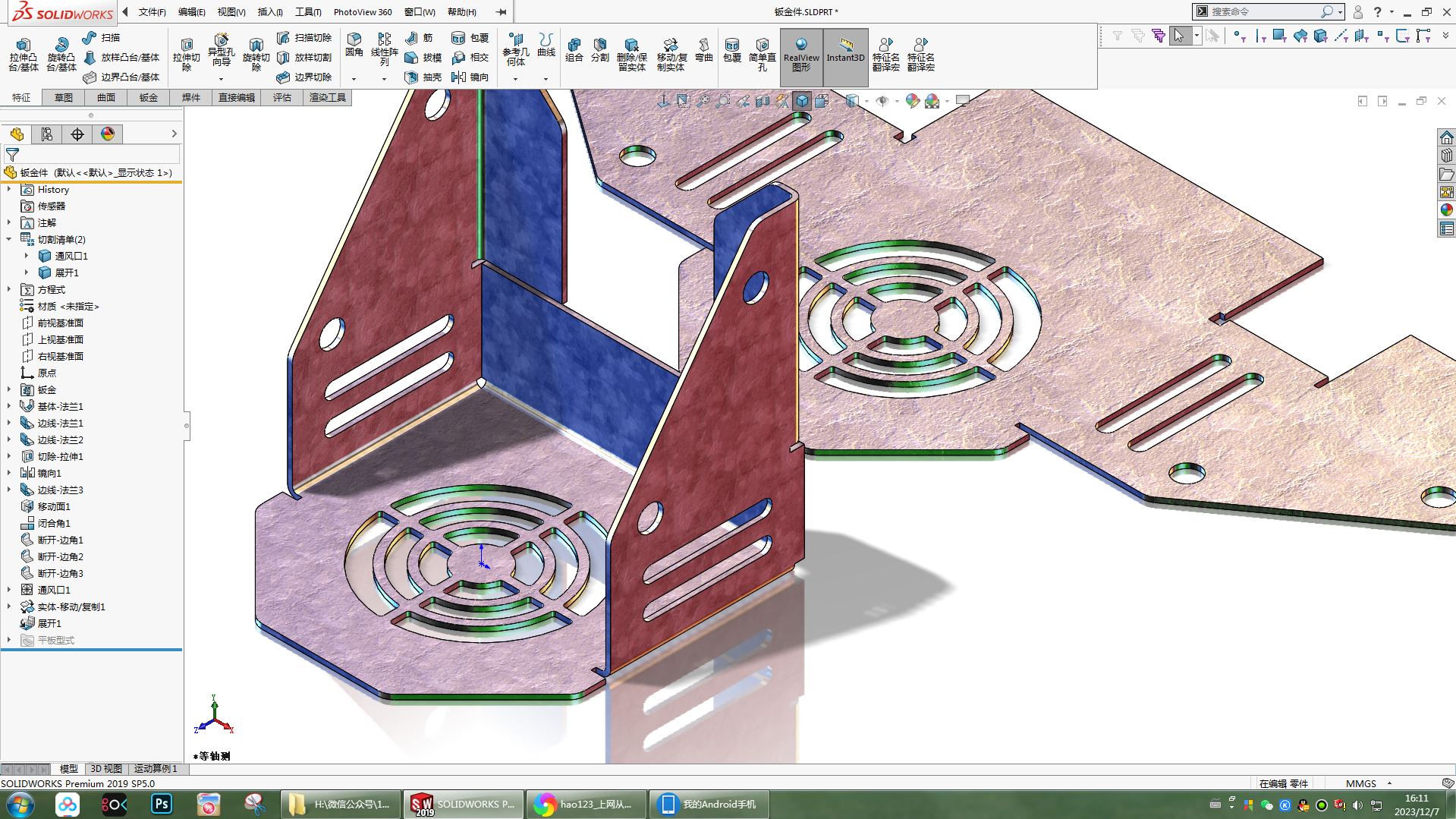Switch to the 钣金 sheet metal tab
The width and height of the screenshot is (1456, 819).
[149, 97]
